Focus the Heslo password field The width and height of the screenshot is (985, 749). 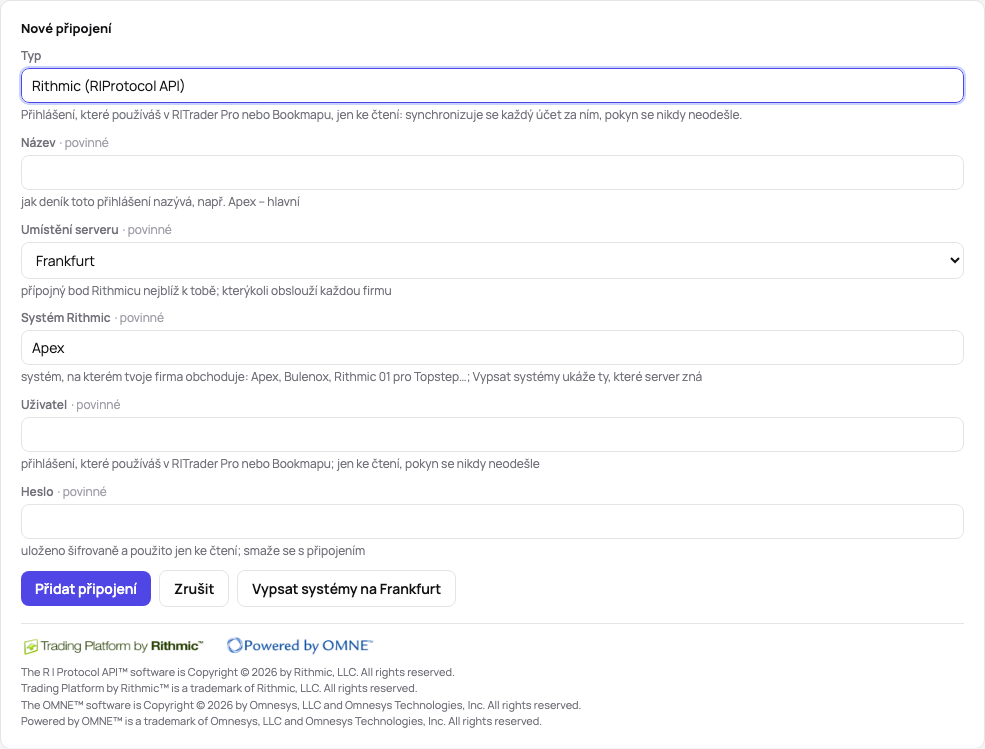(x=492, y=522)
